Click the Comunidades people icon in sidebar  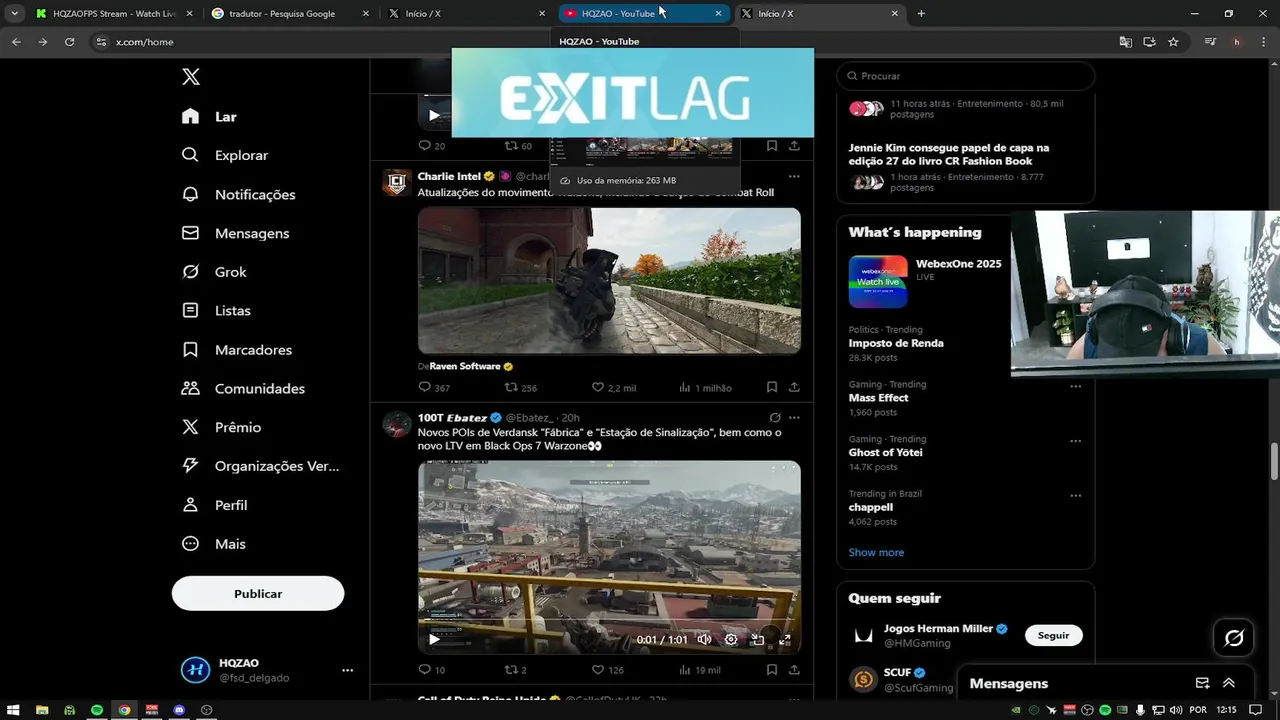(190, 388)
